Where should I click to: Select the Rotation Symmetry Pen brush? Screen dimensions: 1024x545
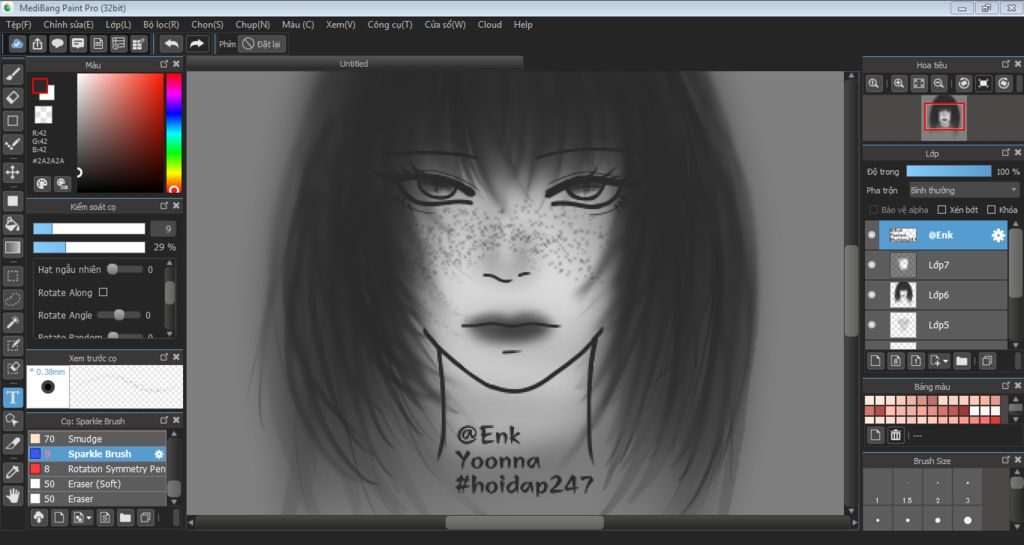tap(97, 469)
